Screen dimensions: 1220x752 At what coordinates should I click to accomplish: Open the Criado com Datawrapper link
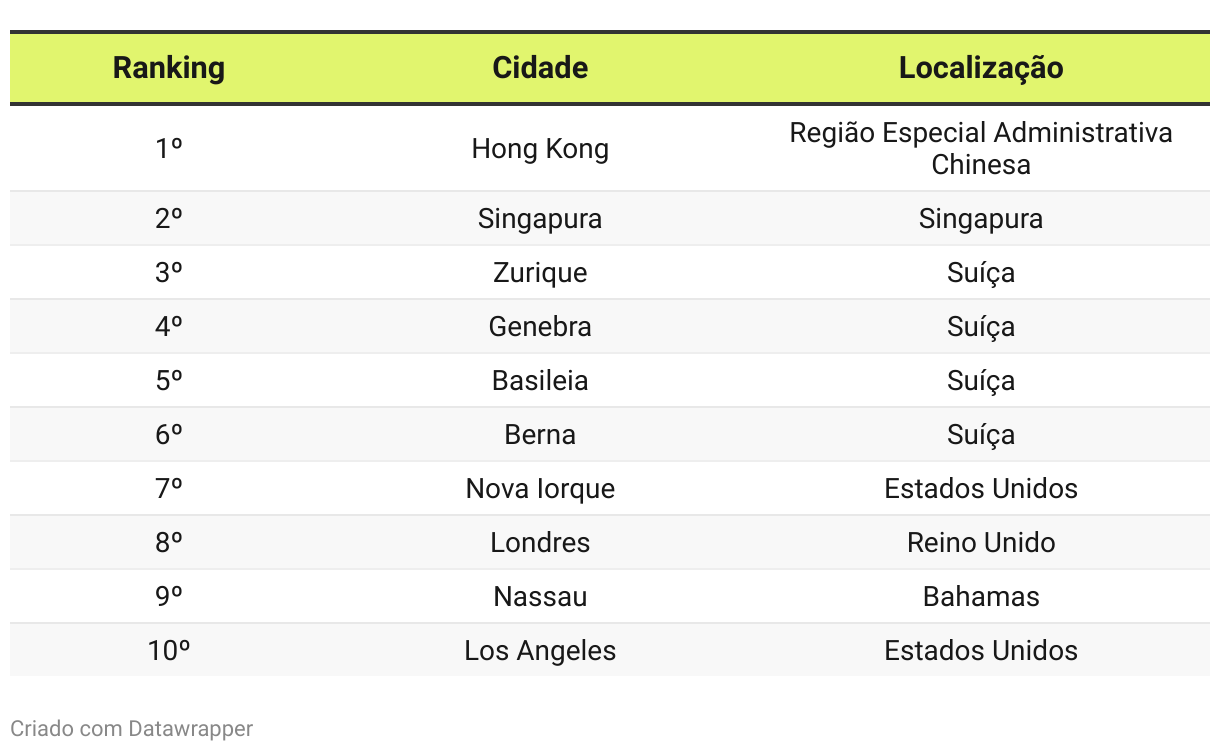click(132, 728)
